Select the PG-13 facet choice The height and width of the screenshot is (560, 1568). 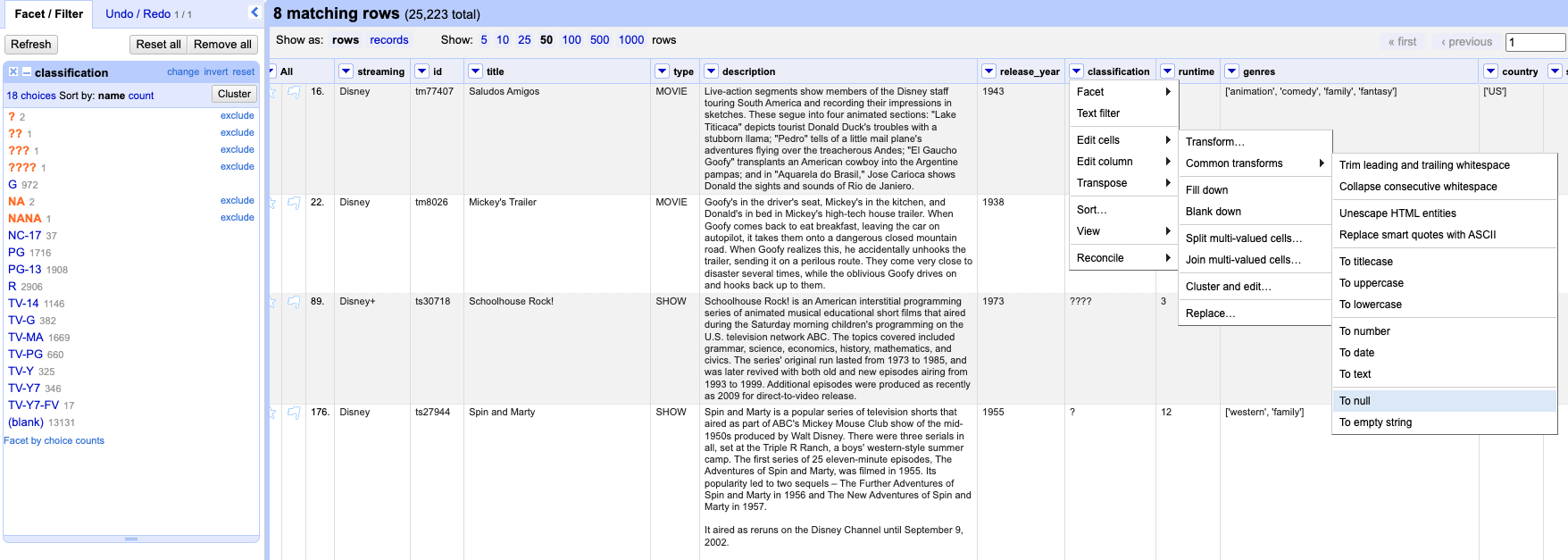pyautogui.click(x=25, y=270)
